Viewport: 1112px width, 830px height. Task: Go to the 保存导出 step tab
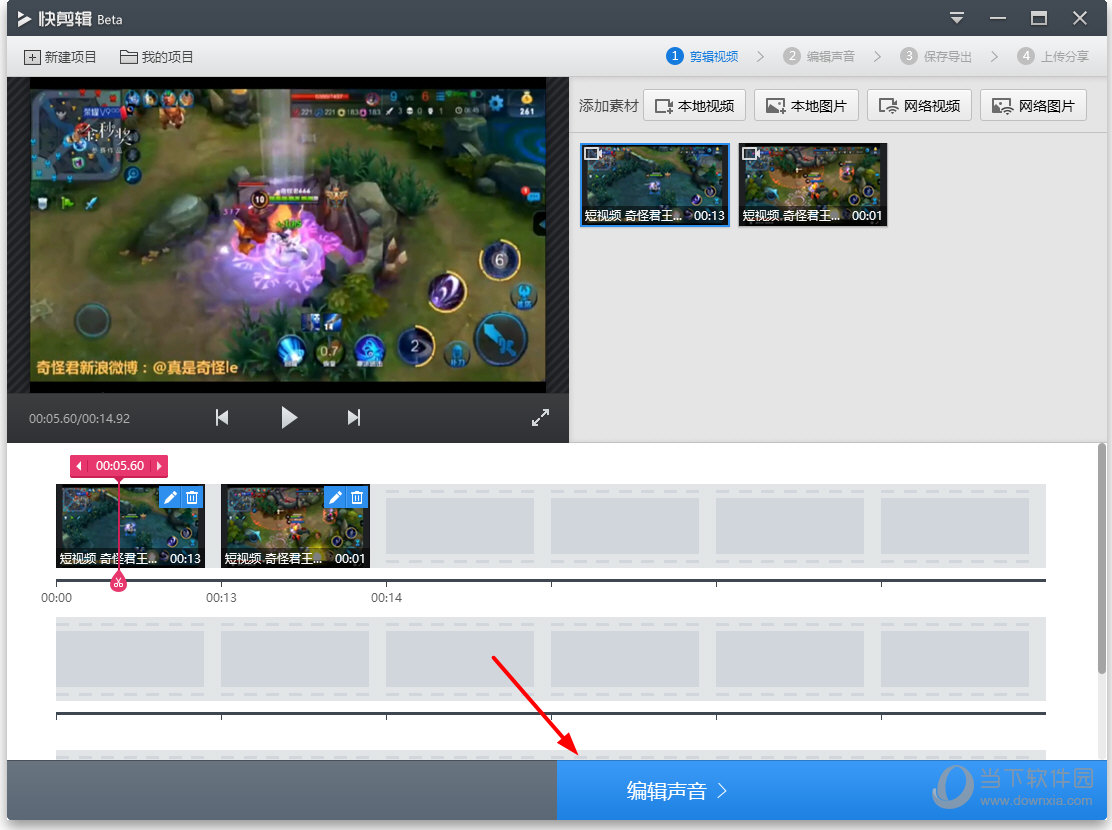[x=936, y=57]
